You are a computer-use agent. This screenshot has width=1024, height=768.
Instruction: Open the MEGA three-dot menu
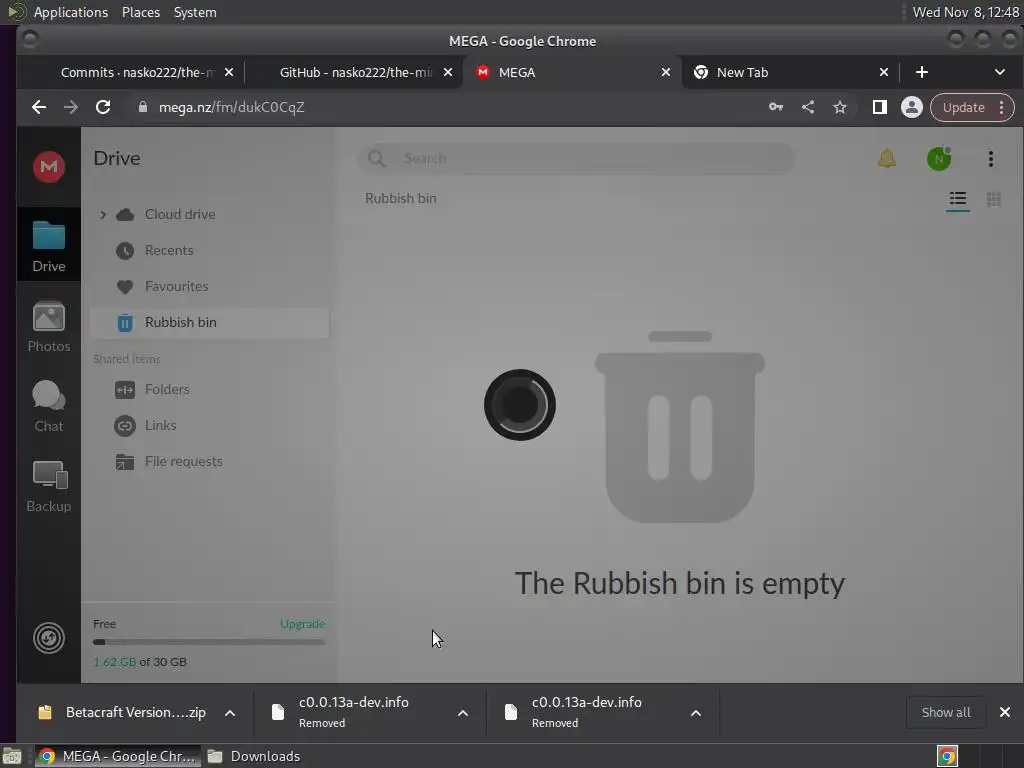click(991, 159)
